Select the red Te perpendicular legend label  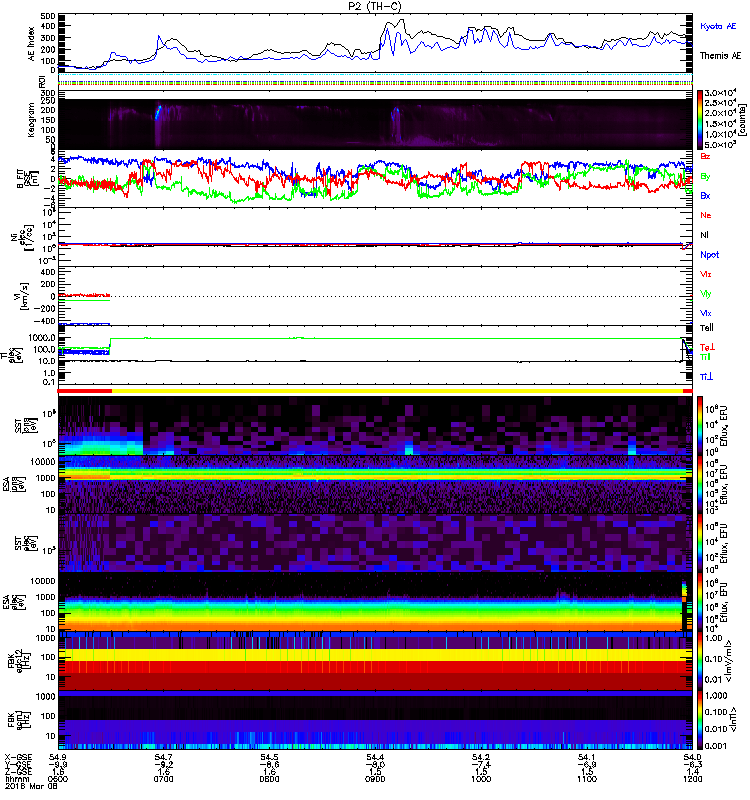(707, 347)
